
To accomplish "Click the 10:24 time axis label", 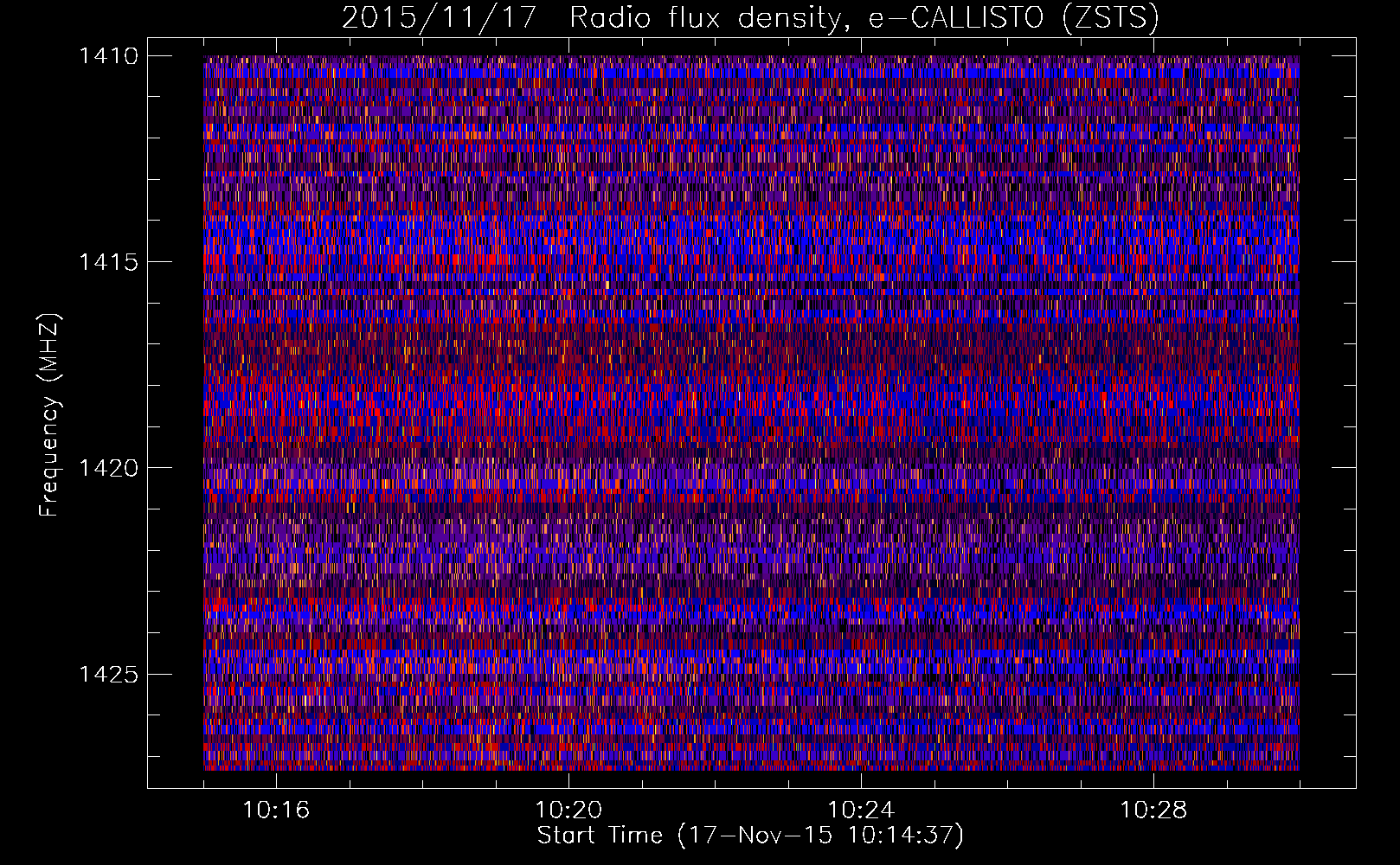I will [x=861, y=811].
